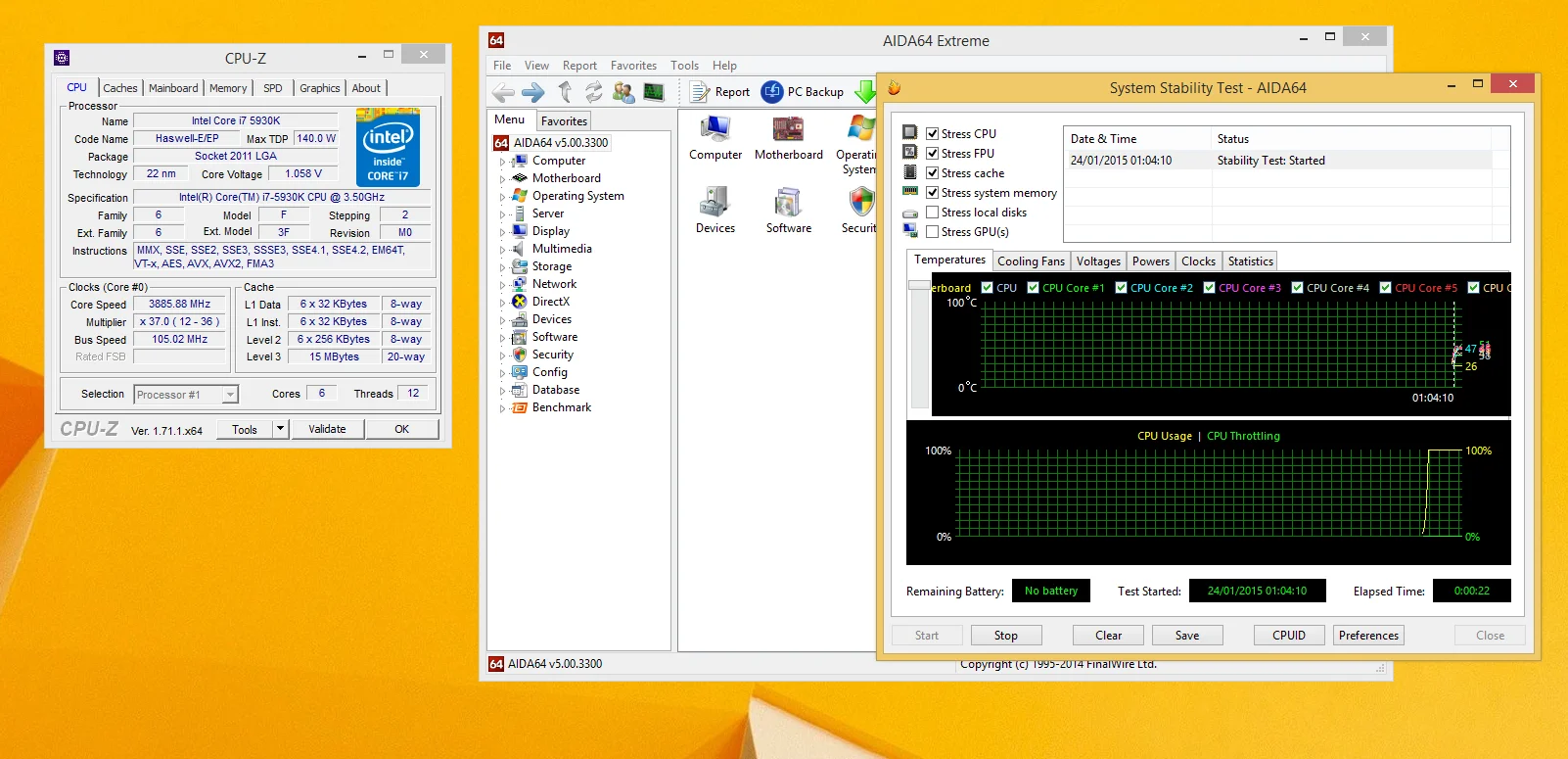Expand the Motherboard tree node
The image size is (1568, 759).
click(502, 179)
